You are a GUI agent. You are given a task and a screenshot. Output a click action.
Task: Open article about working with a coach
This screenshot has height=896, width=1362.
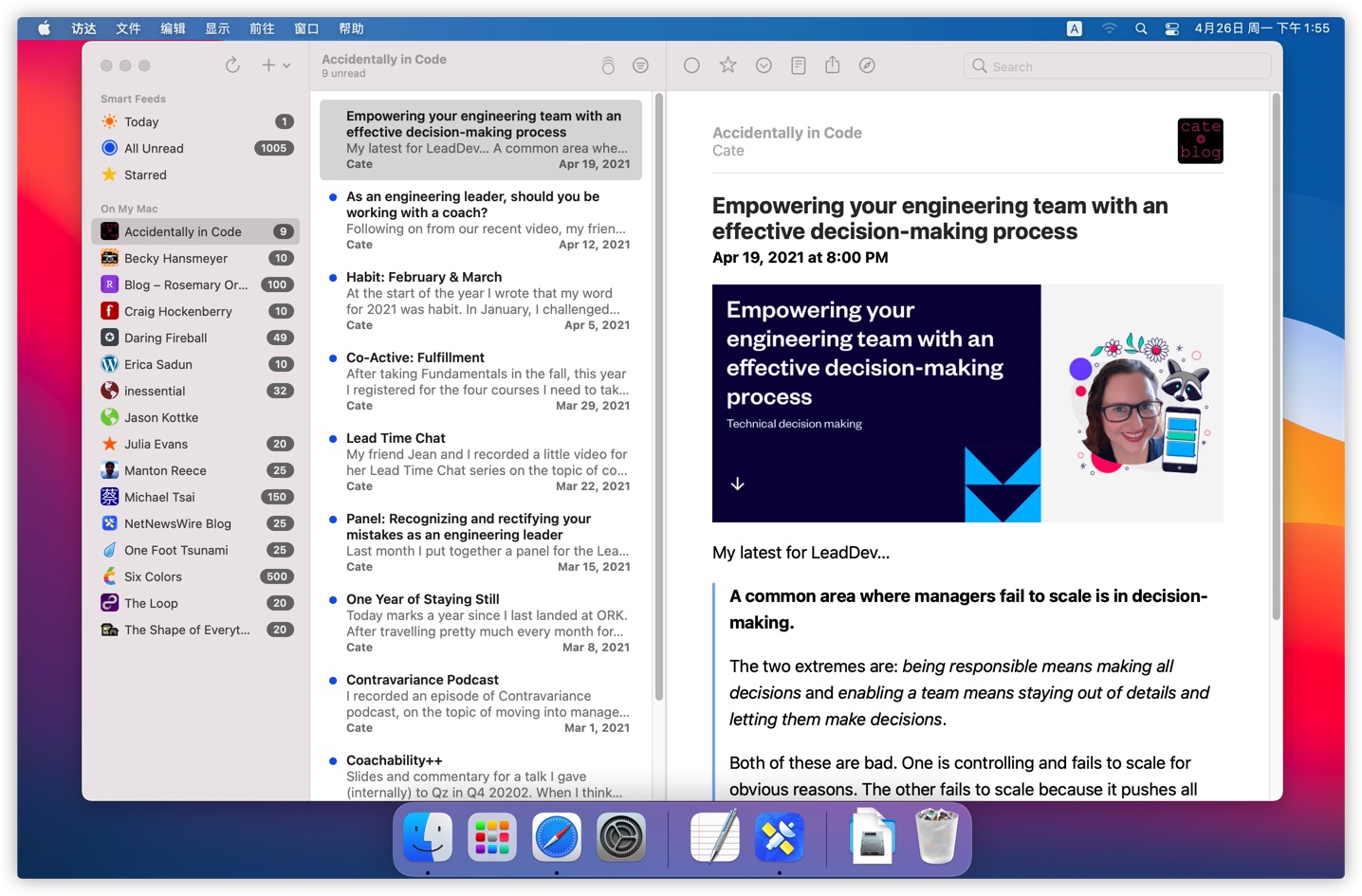point(481,220)
